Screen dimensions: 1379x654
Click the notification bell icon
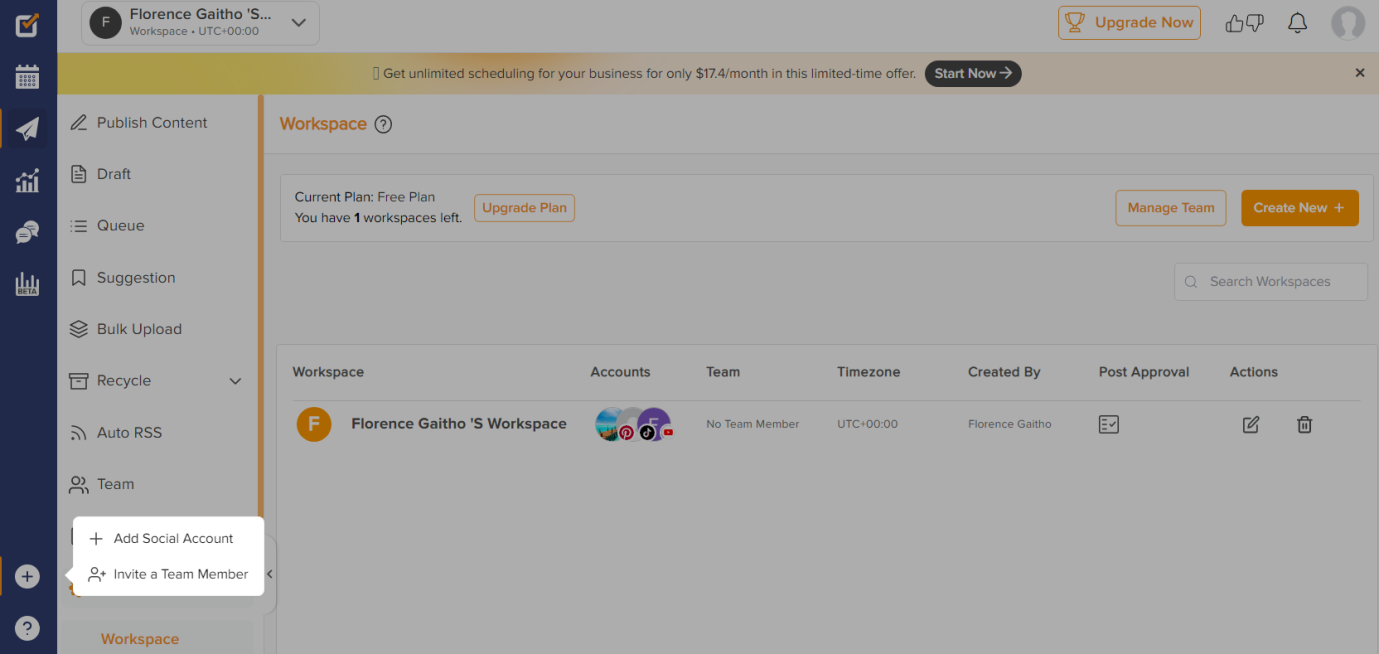click(x=1297, y=23)
